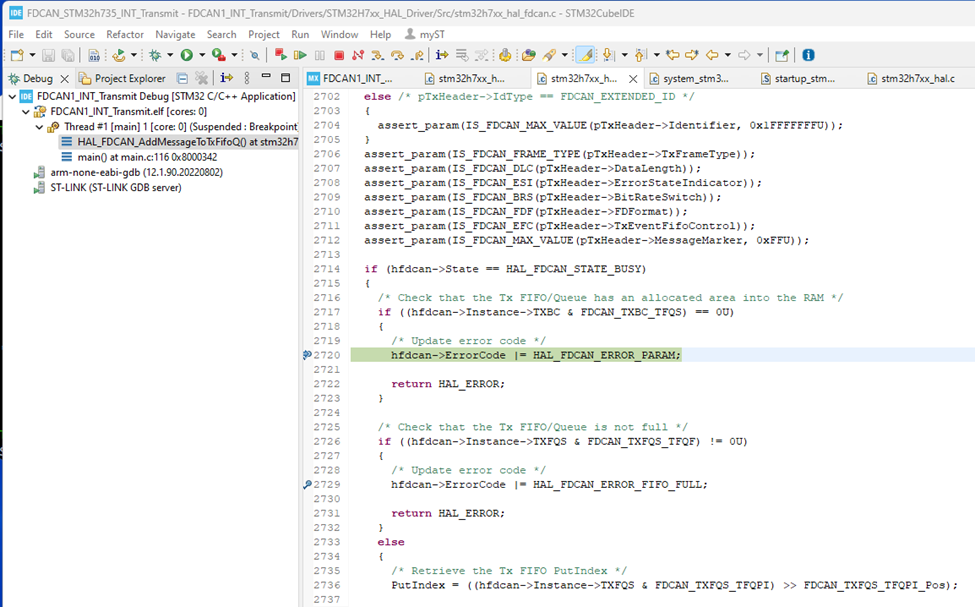
Task: Open the Debug launch dropdown arrow
Action: [x=170, y=55]
